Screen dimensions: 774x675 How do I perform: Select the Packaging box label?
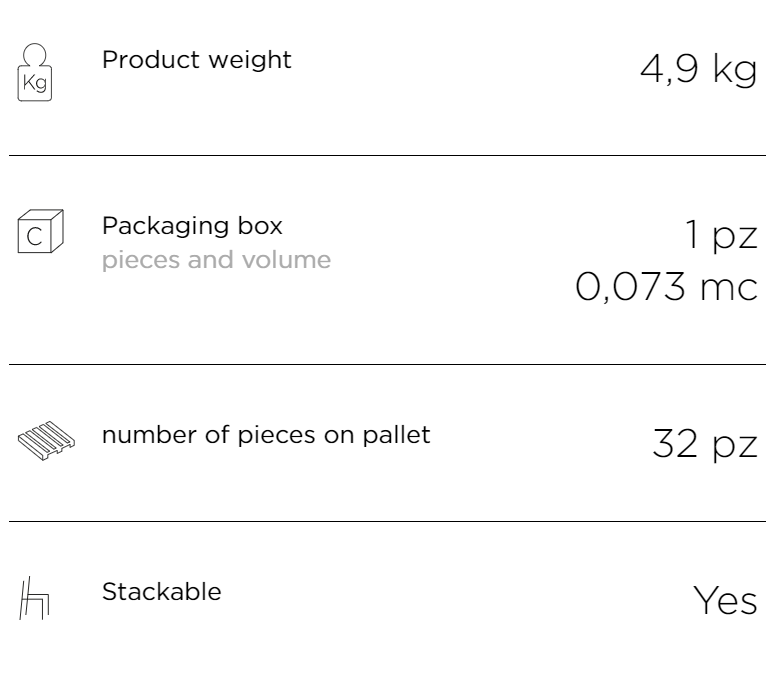point(192,227)
